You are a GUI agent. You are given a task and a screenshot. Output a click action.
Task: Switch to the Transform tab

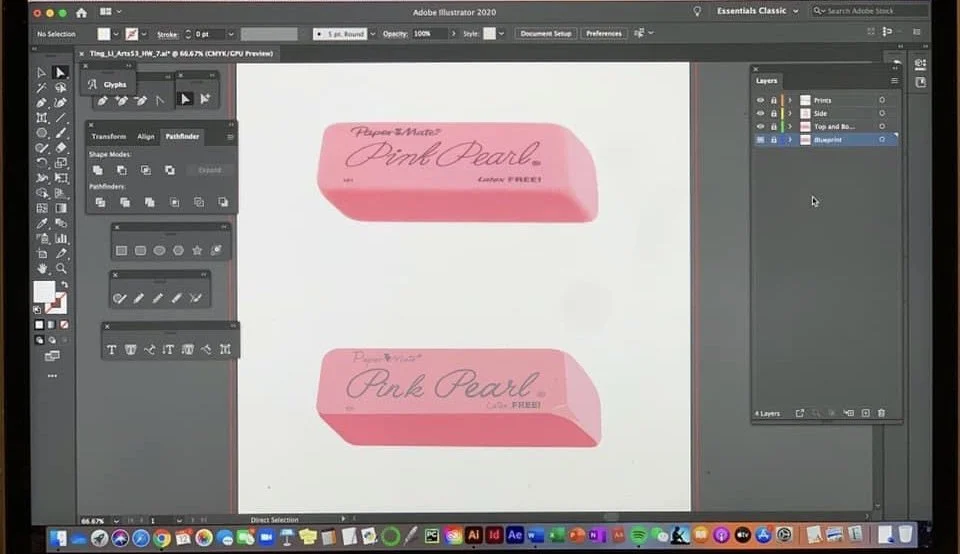(109, 137)
